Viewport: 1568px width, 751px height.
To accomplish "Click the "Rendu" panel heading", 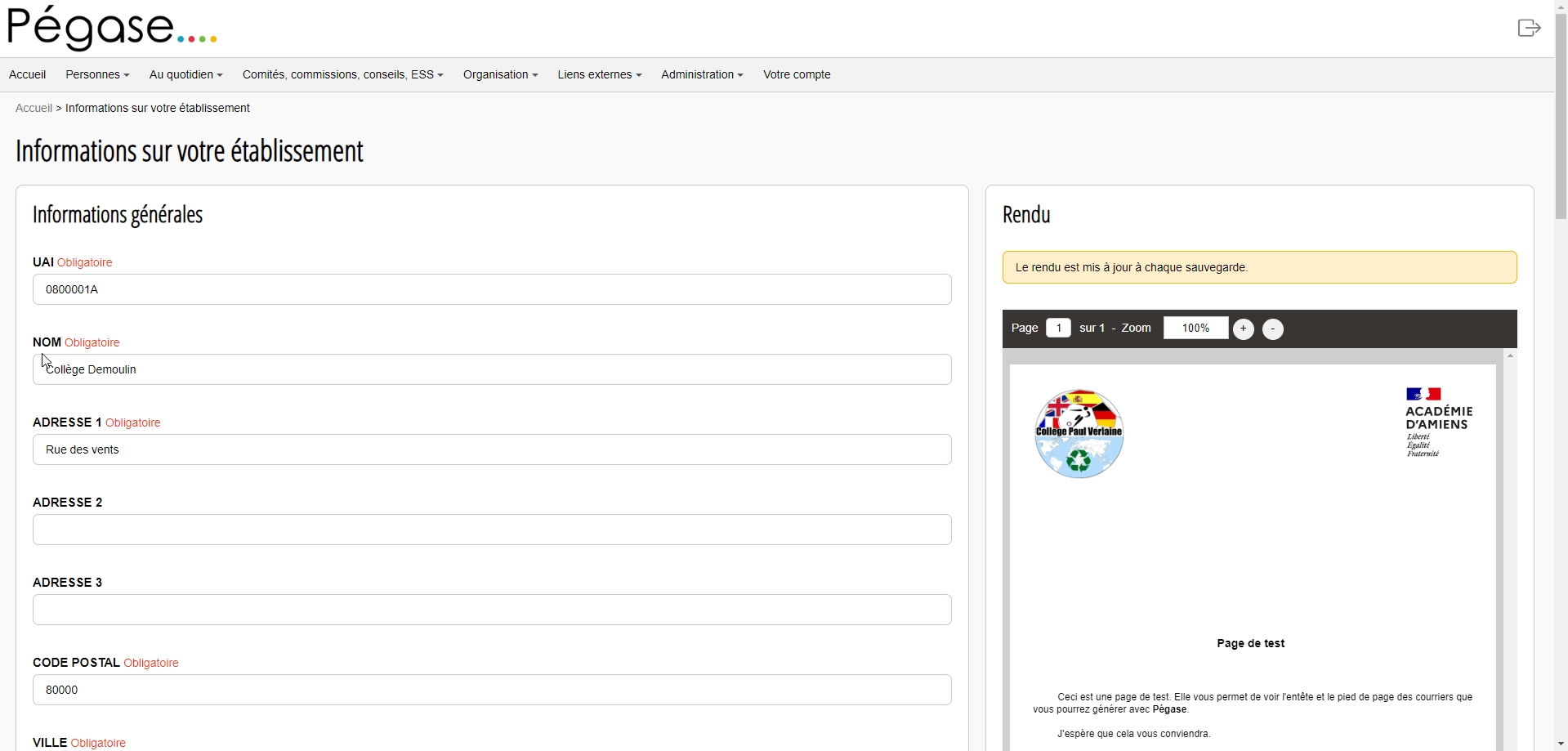I will click(1026, 215).
